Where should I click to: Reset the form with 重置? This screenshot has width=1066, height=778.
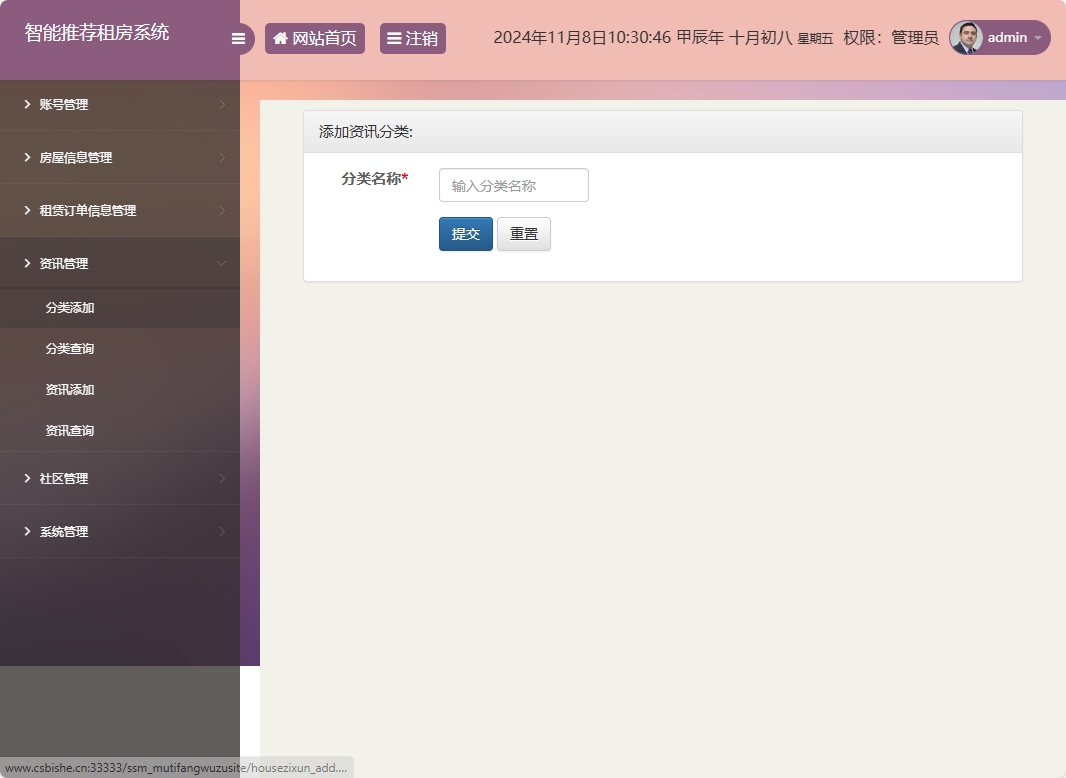[524, 234]
